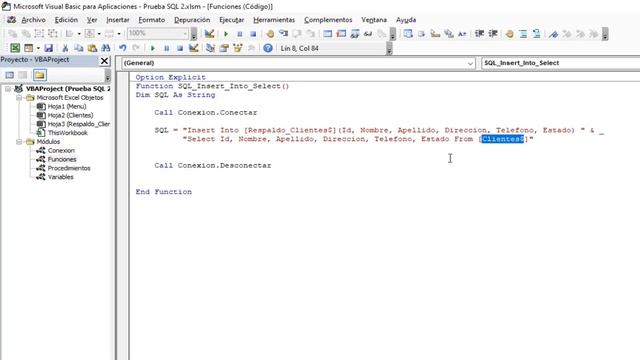Open the Locals Window icon
This screenshot has height=360, width=640.
click(327, 34)
